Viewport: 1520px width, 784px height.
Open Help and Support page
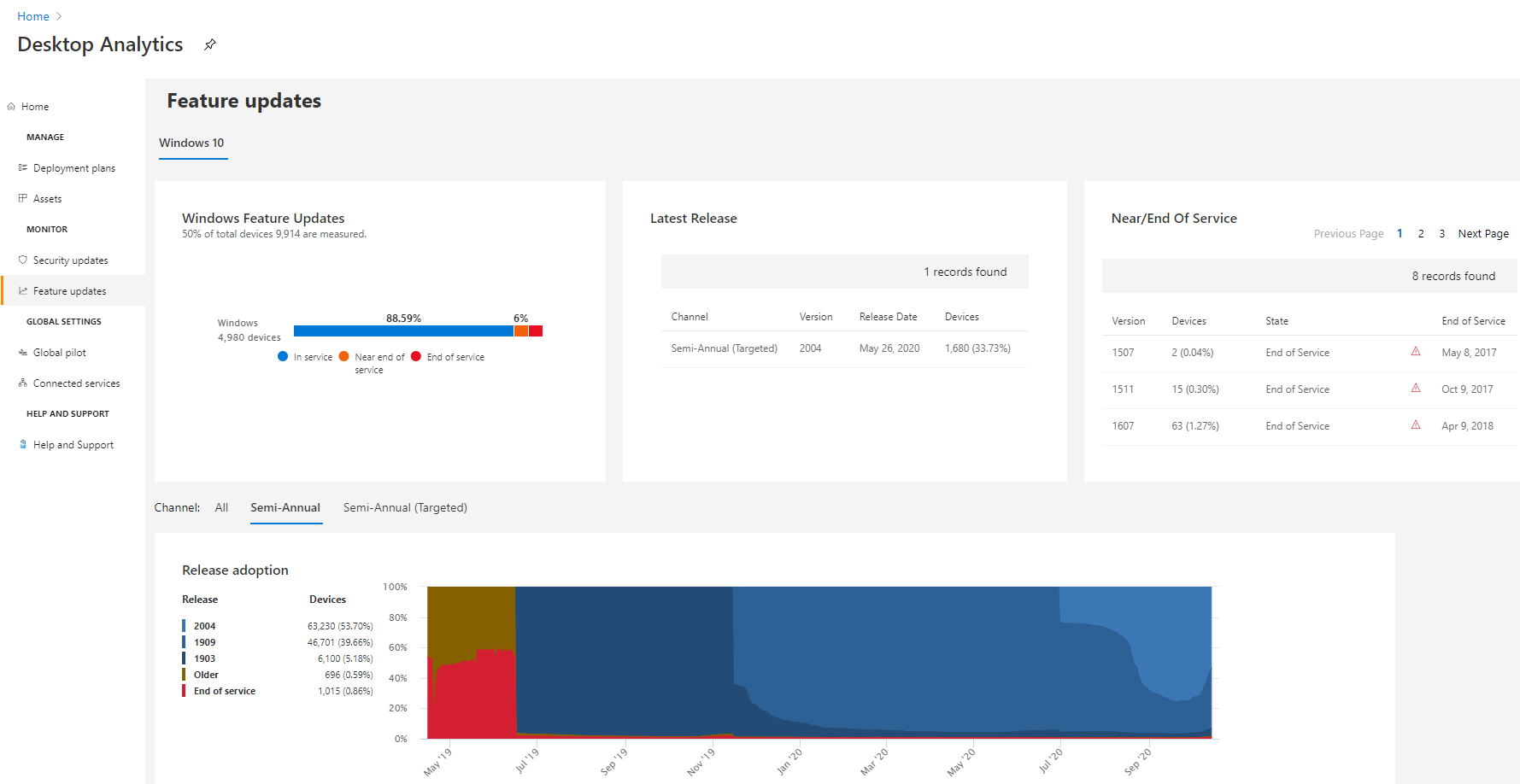point(73,445)
